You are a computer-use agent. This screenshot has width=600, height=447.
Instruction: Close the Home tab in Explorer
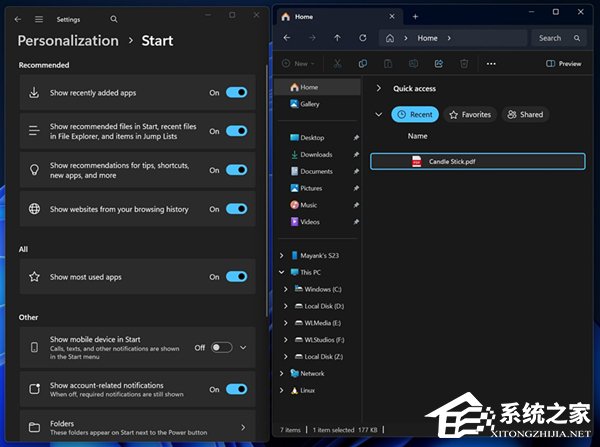click(x=392, y=16)
